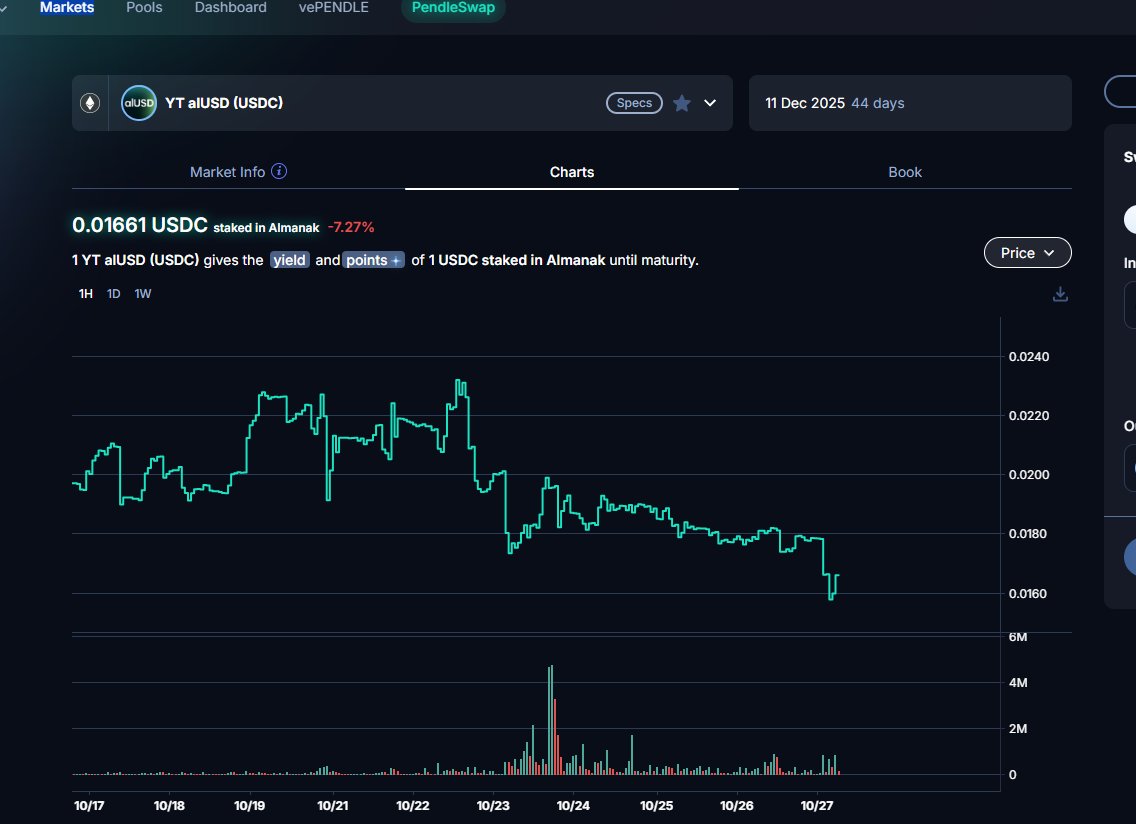Open the Price chart type dropdown
Image resolution: width=1136 pixels, height=824 pixels.
tap(1027, 253)
